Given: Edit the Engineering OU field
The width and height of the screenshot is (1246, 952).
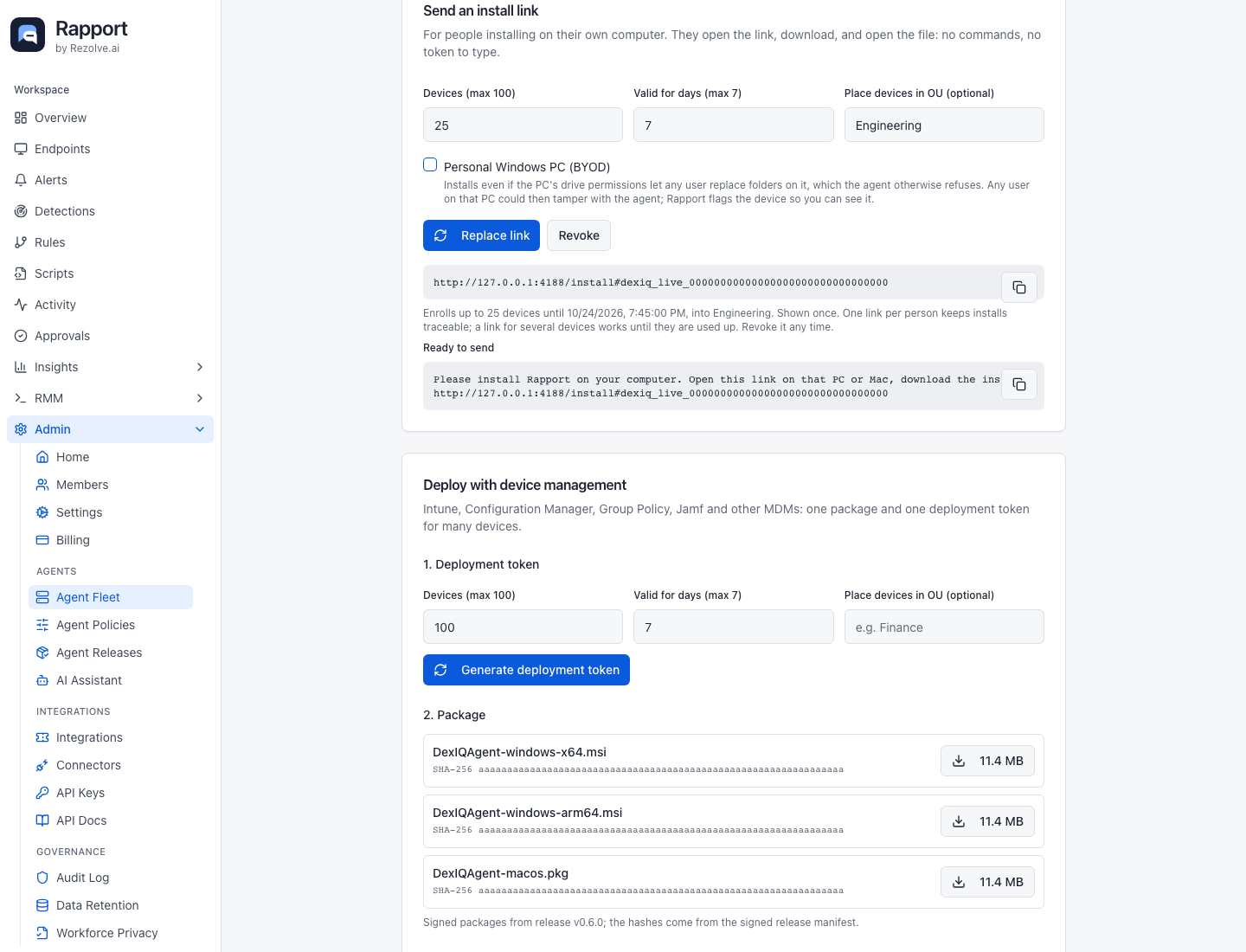Looking at the screenshot, I should (944, 125).
